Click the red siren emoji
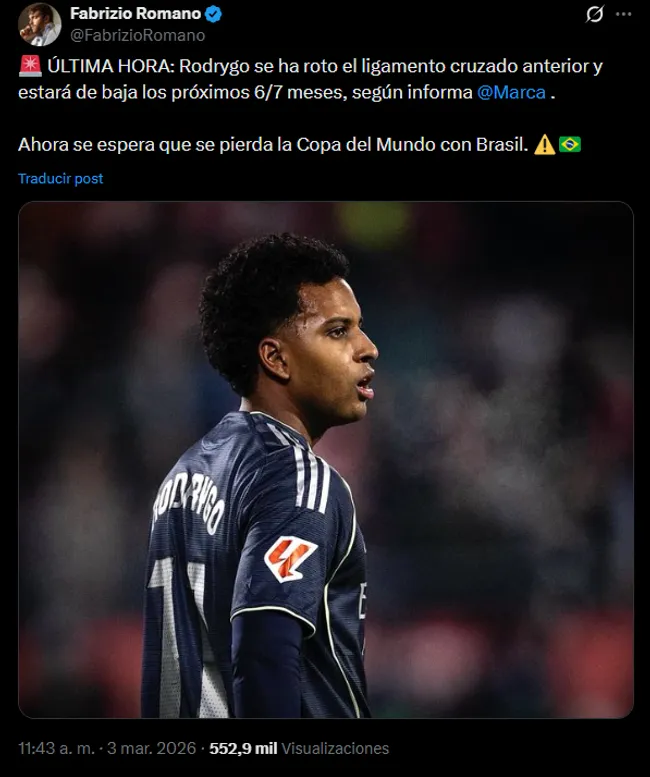The height and width of the screenshot is (777, 650). click(x=30, y=66)
